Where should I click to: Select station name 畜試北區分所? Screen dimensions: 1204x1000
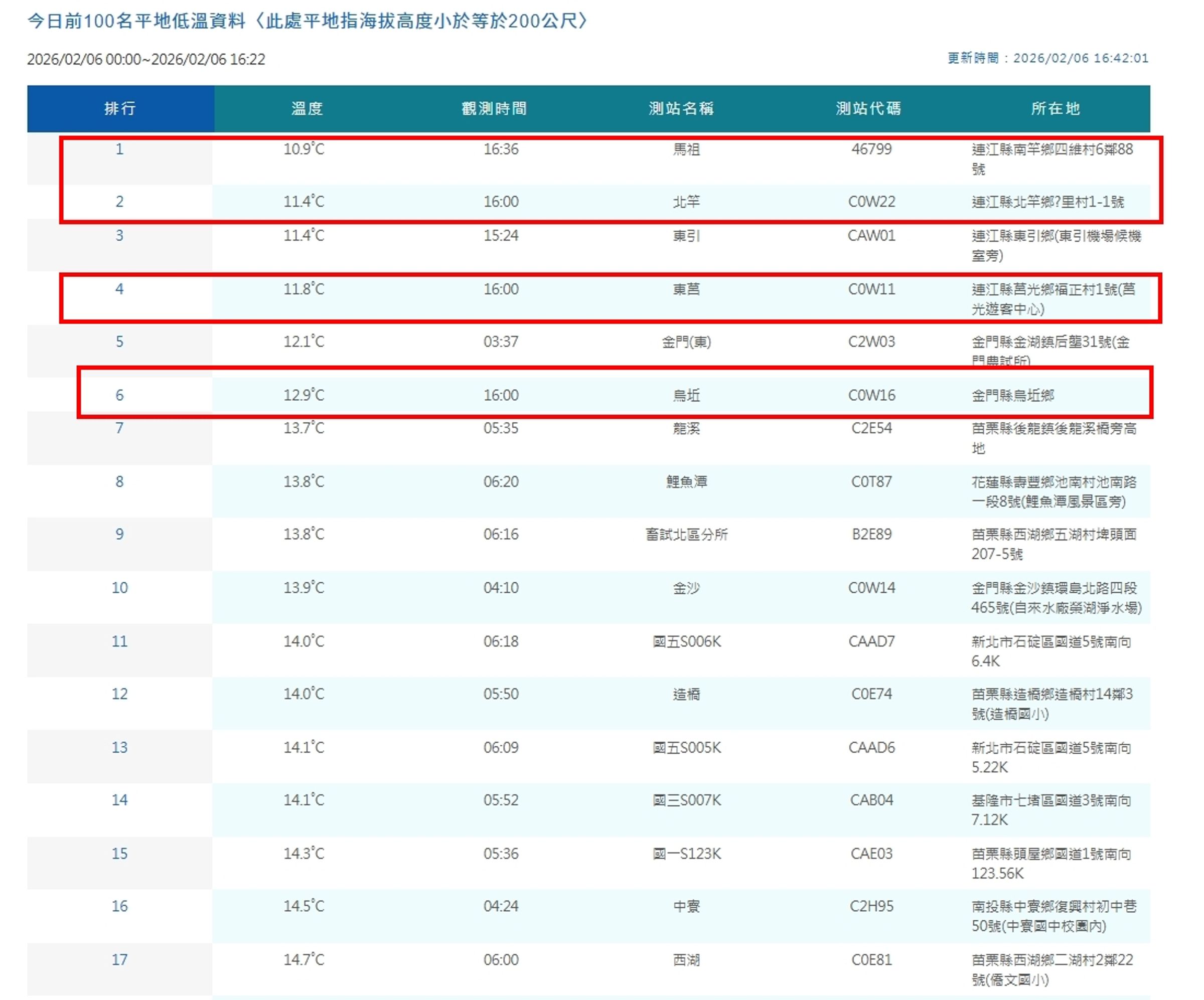[686, 535]
